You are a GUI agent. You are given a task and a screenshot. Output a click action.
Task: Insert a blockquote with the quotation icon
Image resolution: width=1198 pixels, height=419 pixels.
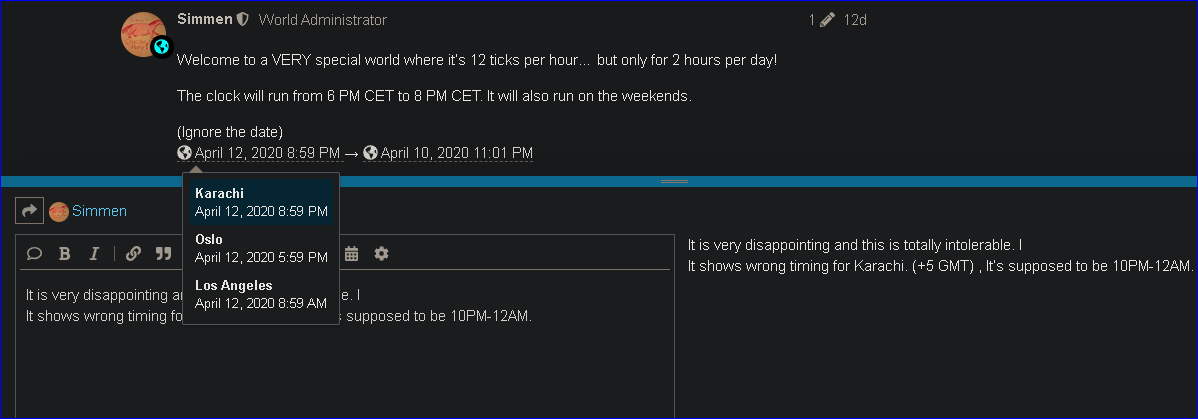click(164, 254)
